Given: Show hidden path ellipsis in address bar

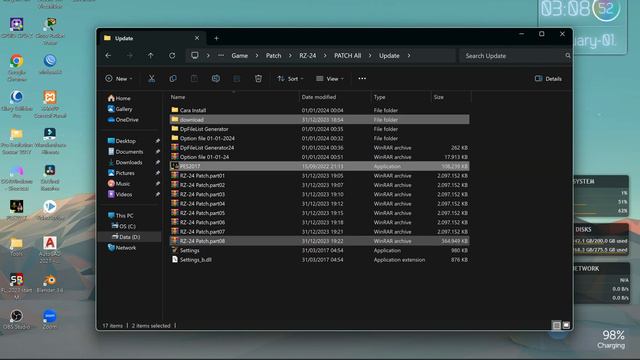Looking at the screenshot, I should [221, 56].
